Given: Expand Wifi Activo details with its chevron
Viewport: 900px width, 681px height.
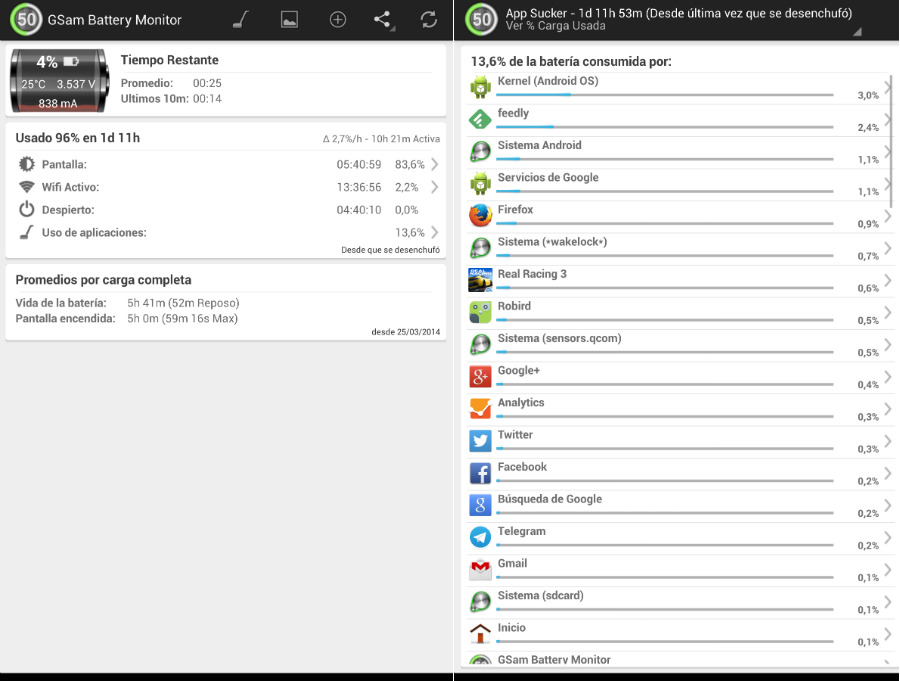Looking at the screenshot, I should coord(435,187).
